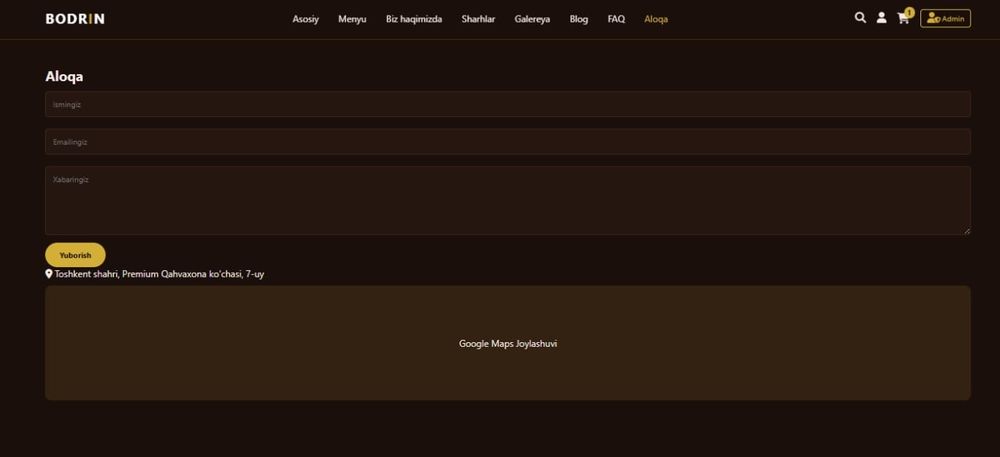
Task: Open the Admin button
Action: tap(945, 18)
